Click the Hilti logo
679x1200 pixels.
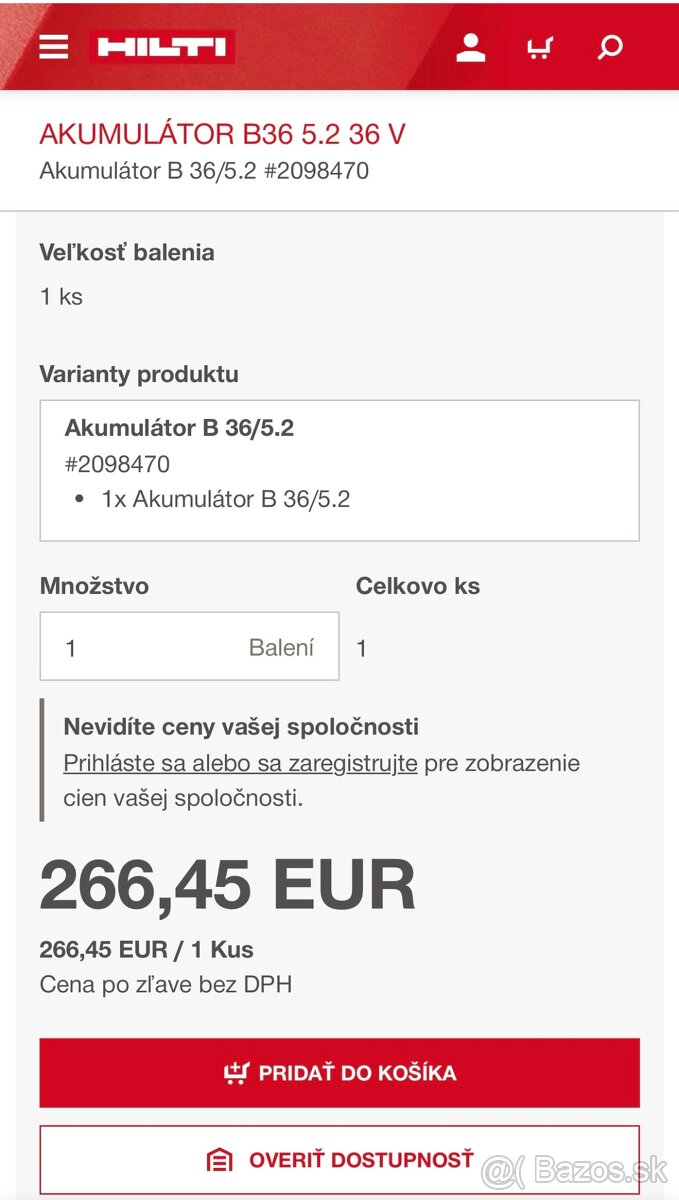coord(162,47)
